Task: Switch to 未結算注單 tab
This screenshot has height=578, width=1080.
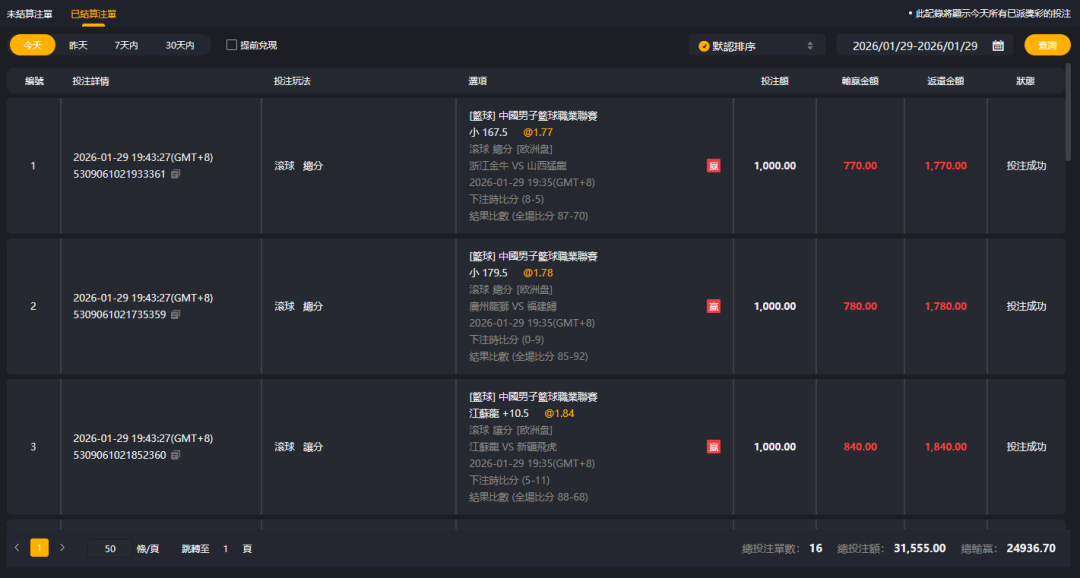Action: (x=29, y=14)
